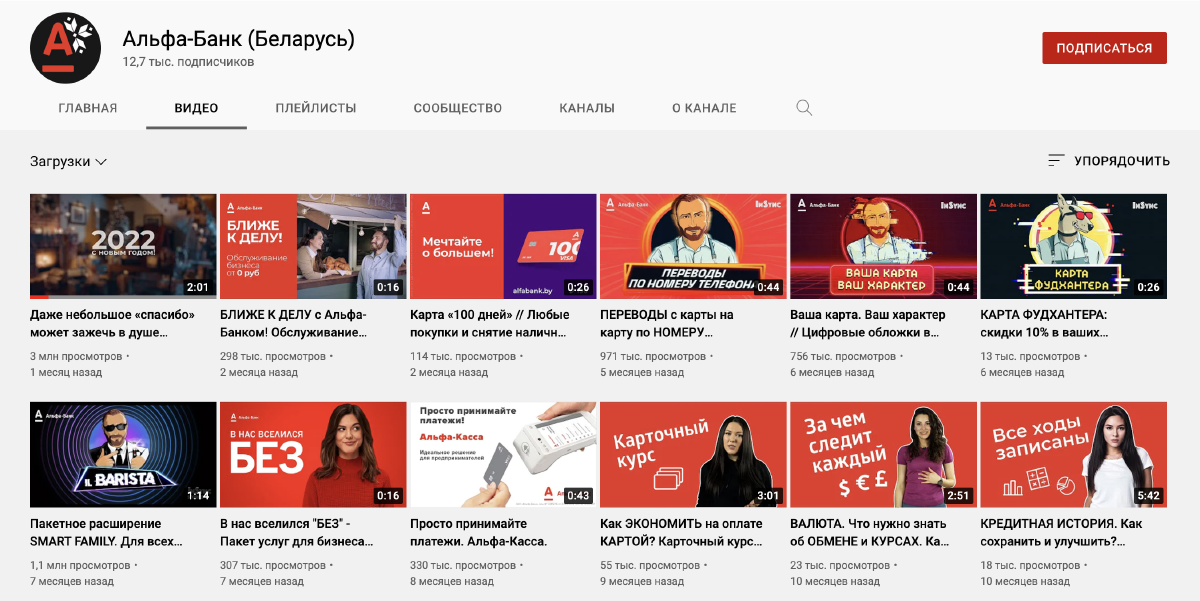Expand the Загрузки uploads dropdown
This screenshot has width=1200, height=601.
[69, 161]
